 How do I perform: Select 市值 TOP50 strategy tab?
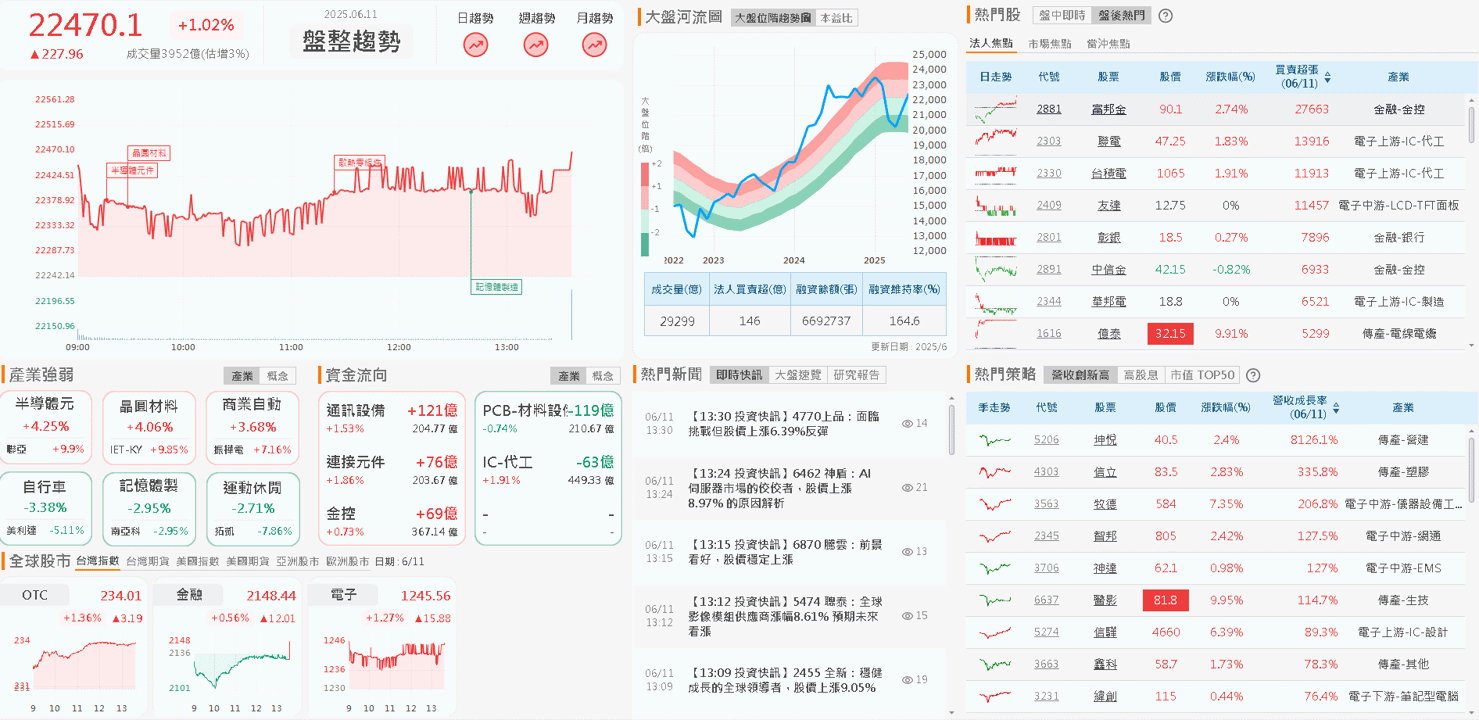[x=1202, y=375]
